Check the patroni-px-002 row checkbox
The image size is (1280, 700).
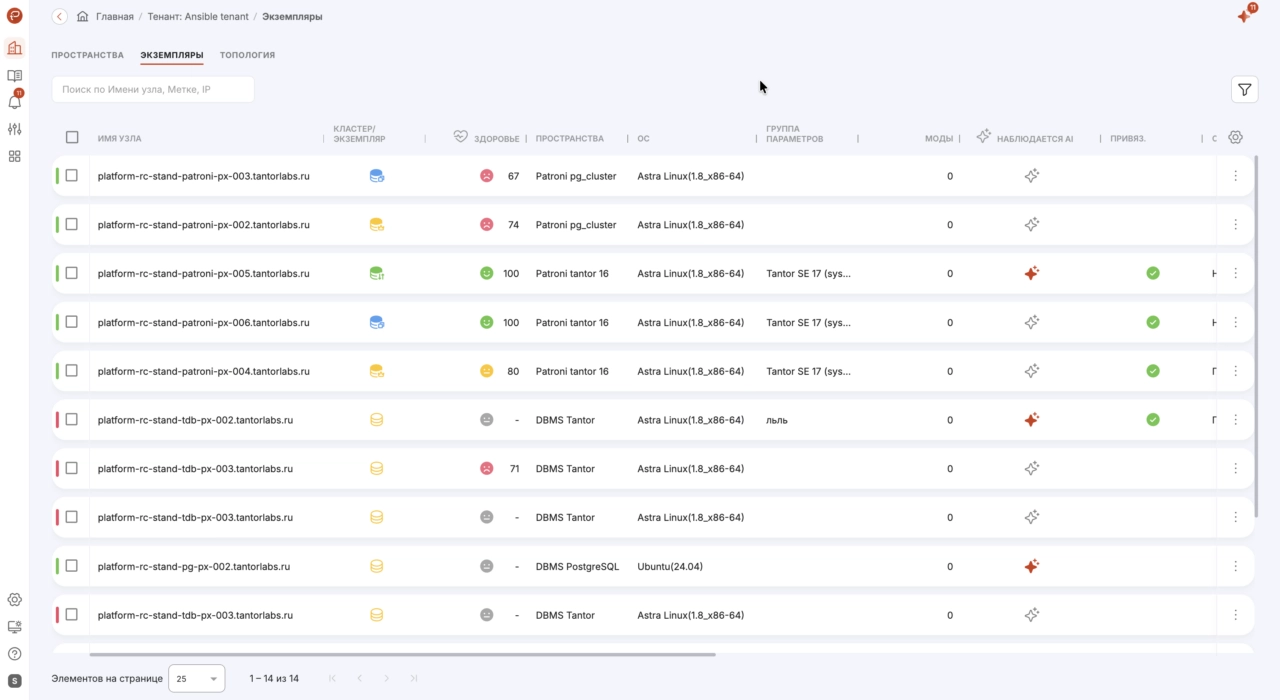(x=72, y=224)
